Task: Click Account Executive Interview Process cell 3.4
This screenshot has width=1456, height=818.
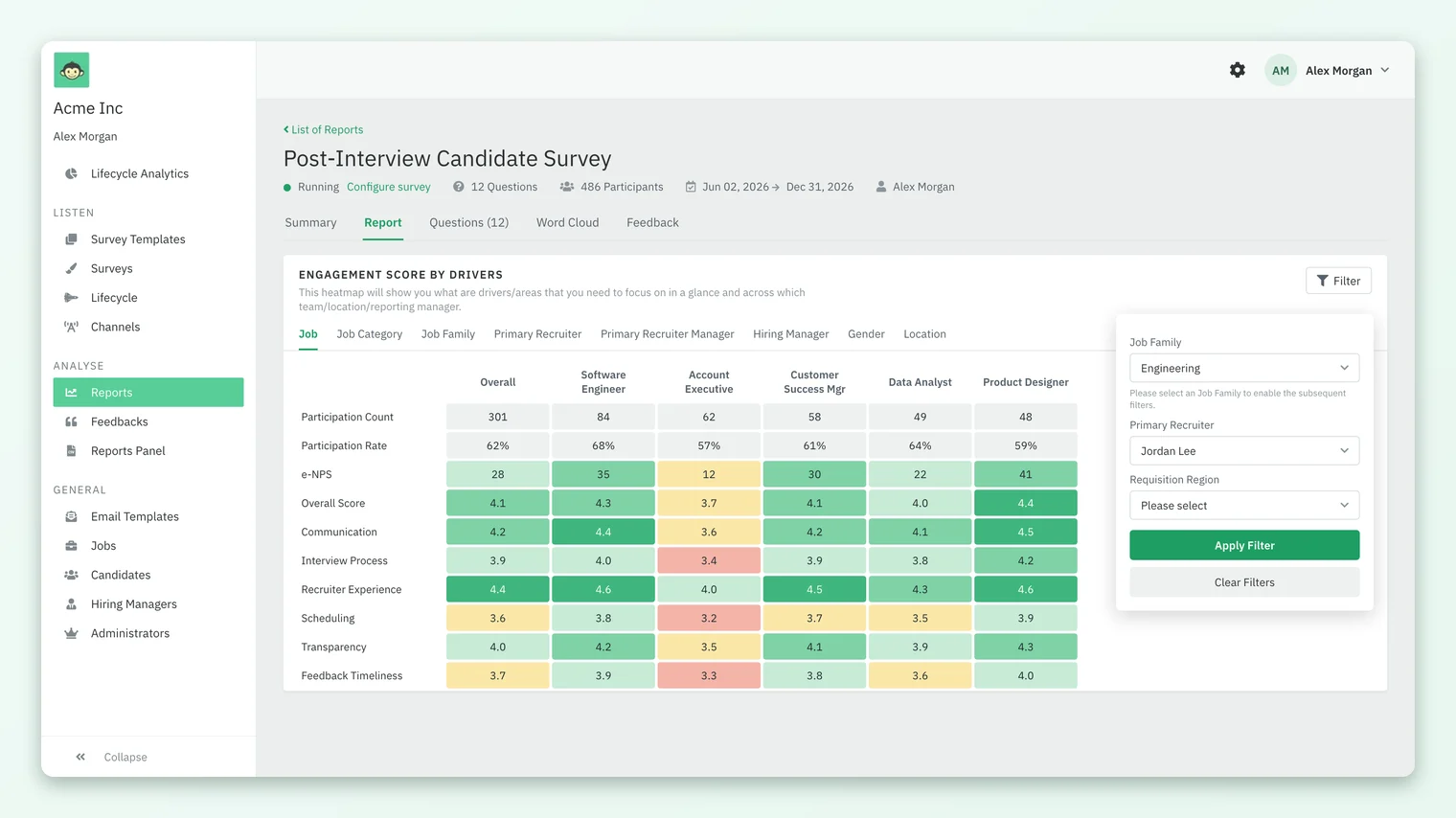Action: (709, 560)
